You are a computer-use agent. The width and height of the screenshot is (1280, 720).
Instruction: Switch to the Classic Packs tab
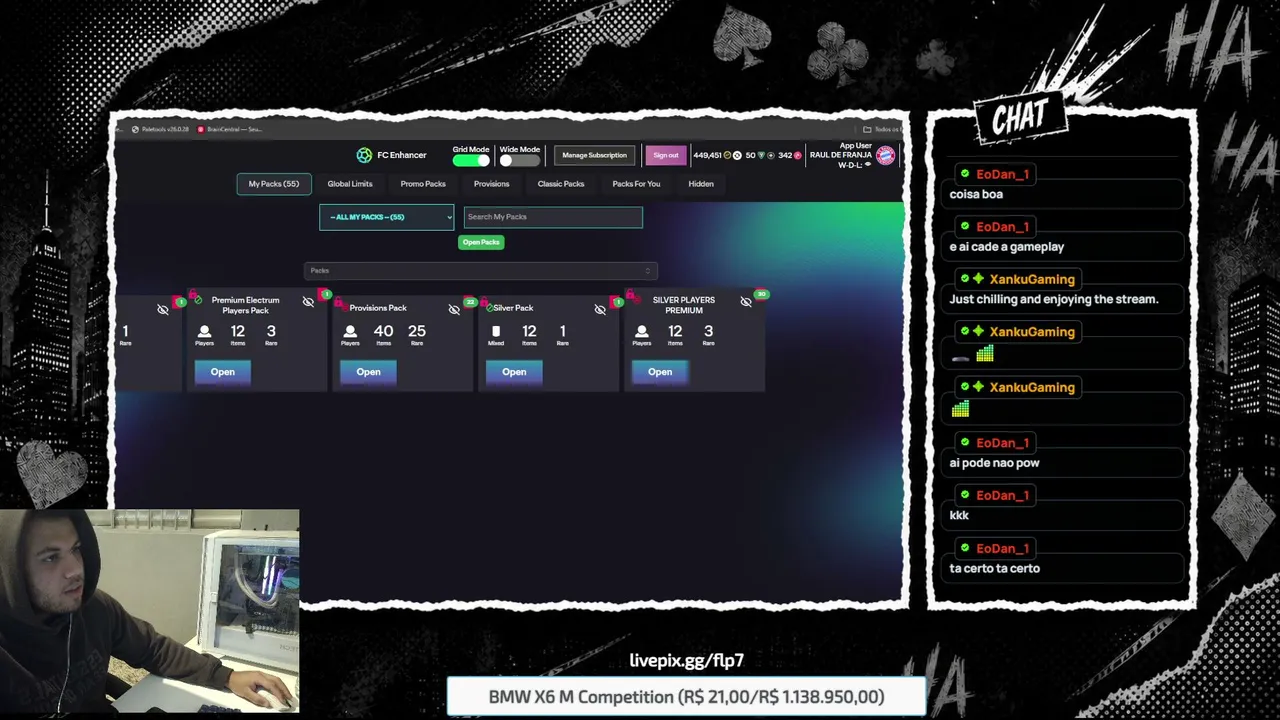(x=561, y=184)
